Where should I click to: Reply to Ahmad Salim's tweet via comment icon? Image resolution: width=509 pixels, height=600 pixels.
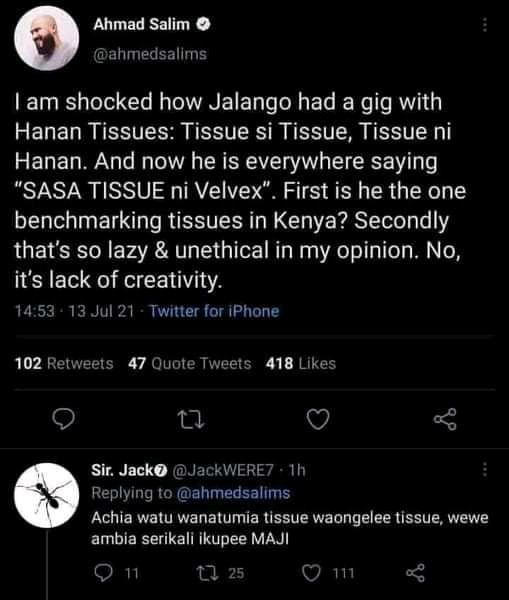point(63,419)
